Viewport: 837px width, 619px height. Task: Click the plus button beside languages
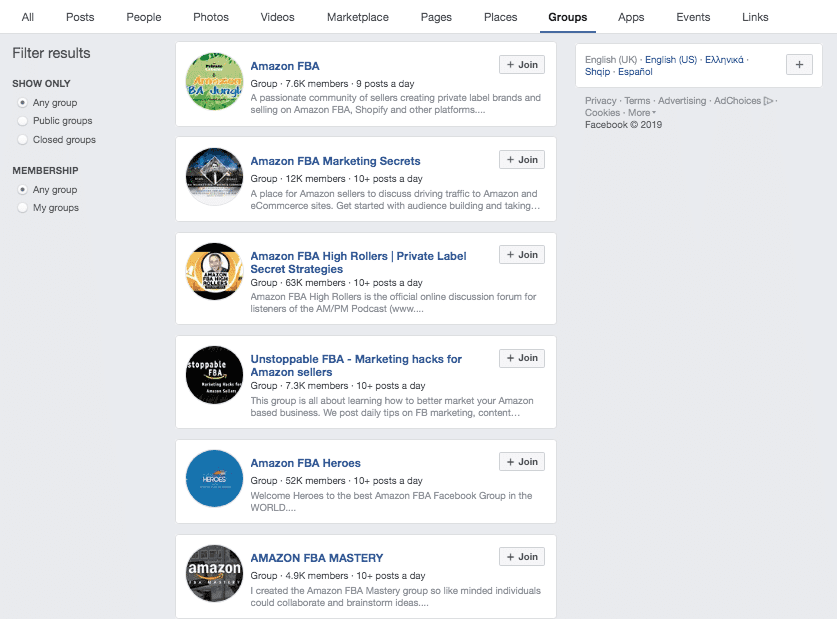click(799, 65)
